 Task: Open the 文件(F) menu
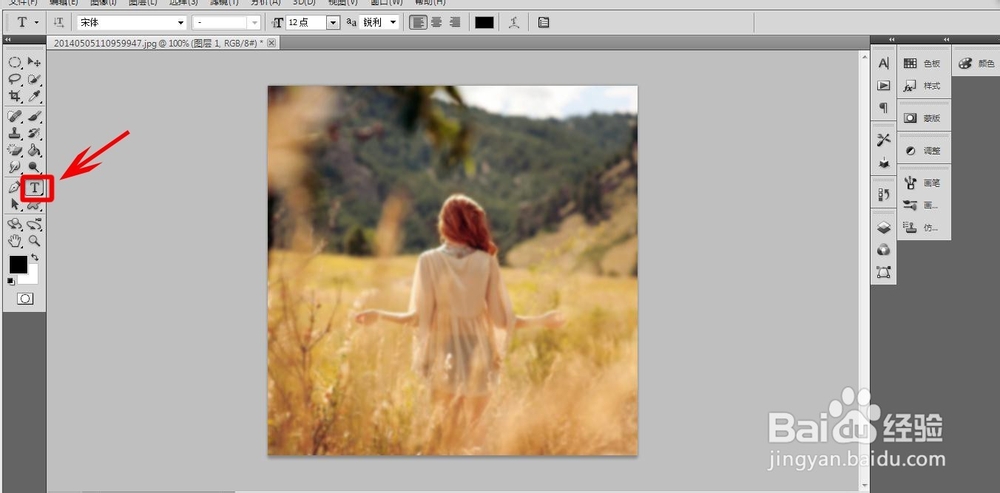23,3
